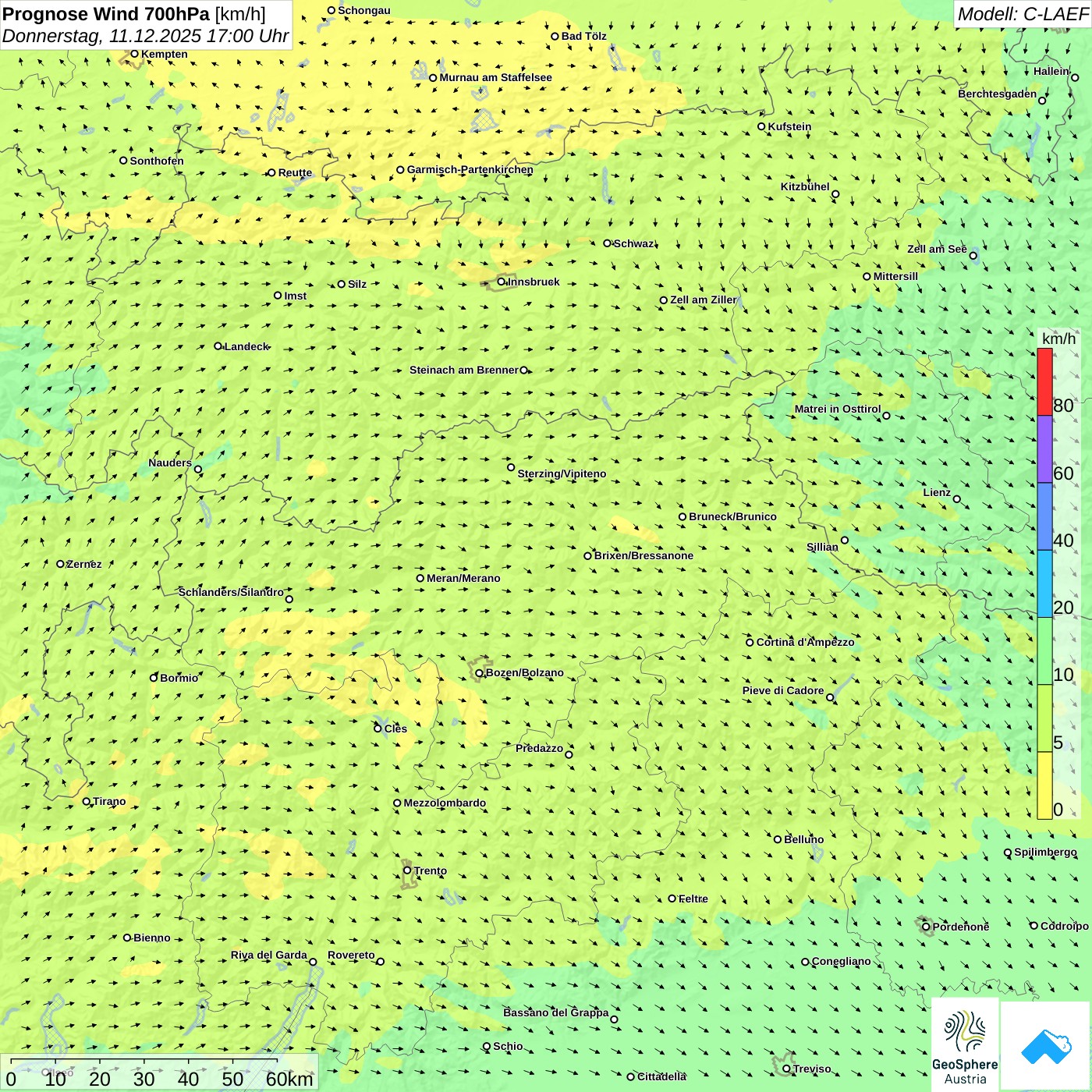Click the 'Belluno' label
The height and width of the screenshot is (1092, 1092).
click(803, 839)
